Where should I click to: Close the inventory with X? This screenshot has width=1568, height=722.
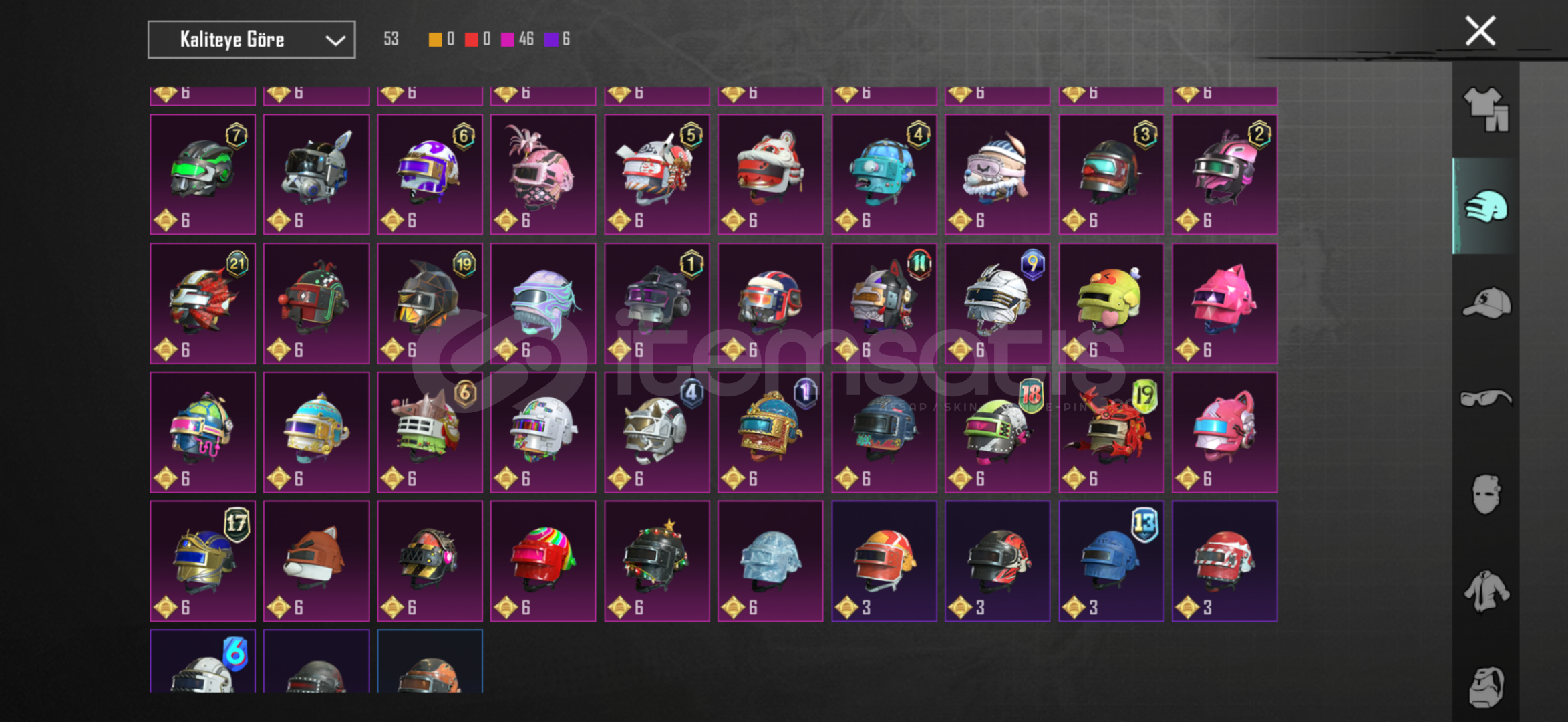(1480, 31)
